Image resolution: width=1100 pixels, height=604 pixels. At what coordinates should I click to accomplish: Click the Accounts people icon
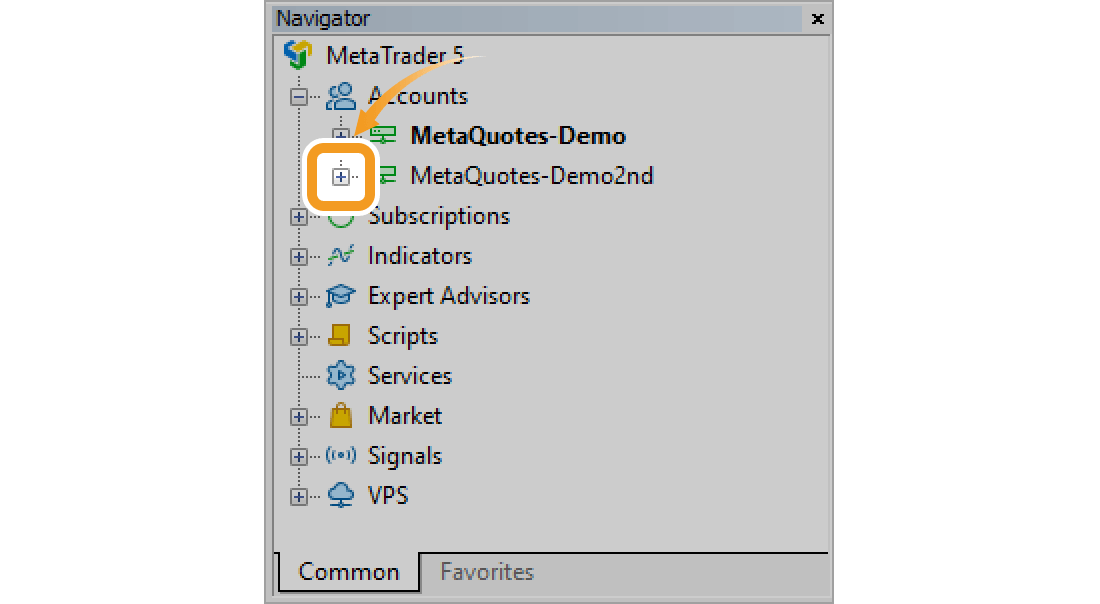click(341, 96)
